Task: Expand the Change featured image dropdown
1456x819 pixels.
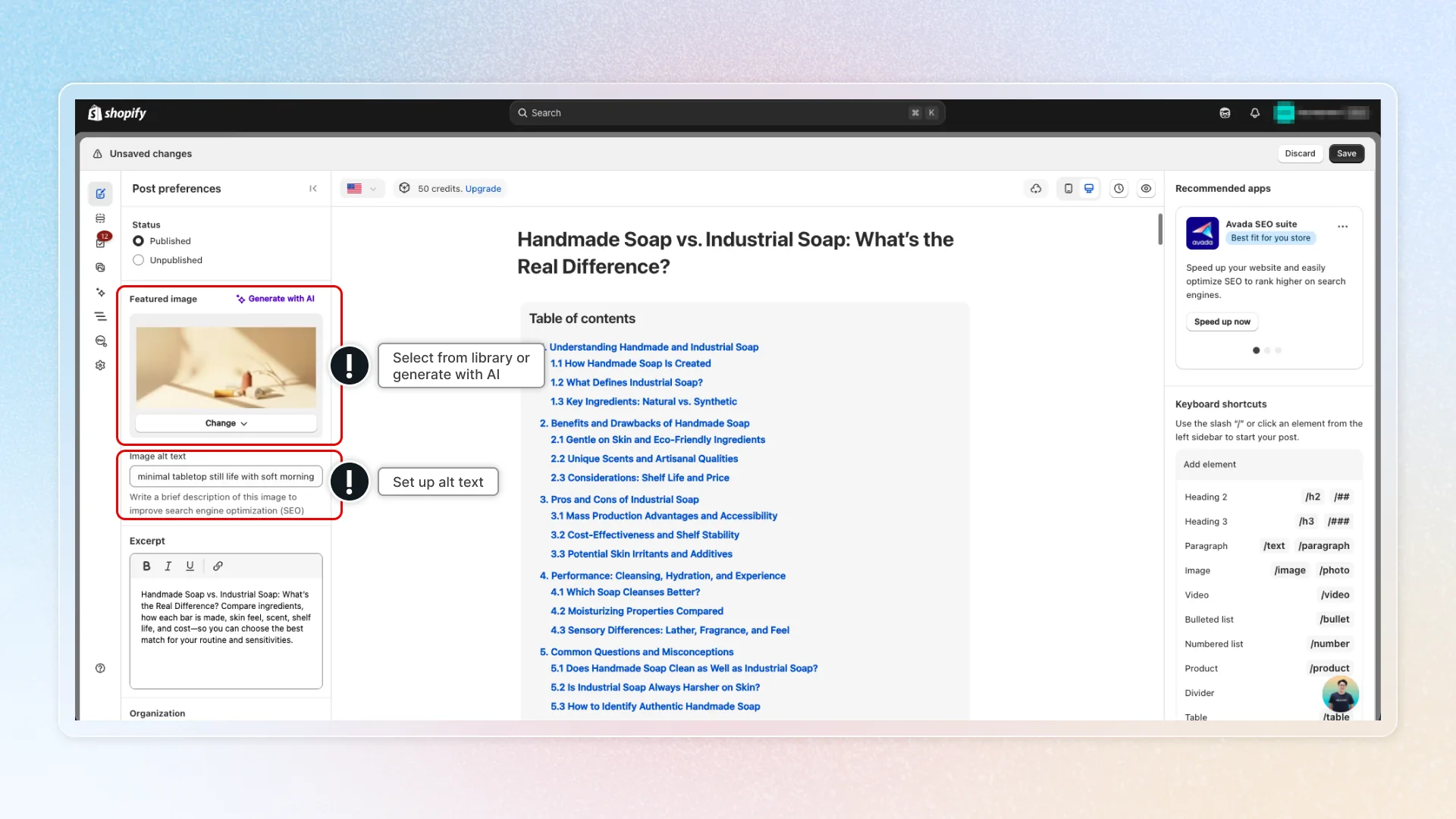Action: tap(226, 423)
